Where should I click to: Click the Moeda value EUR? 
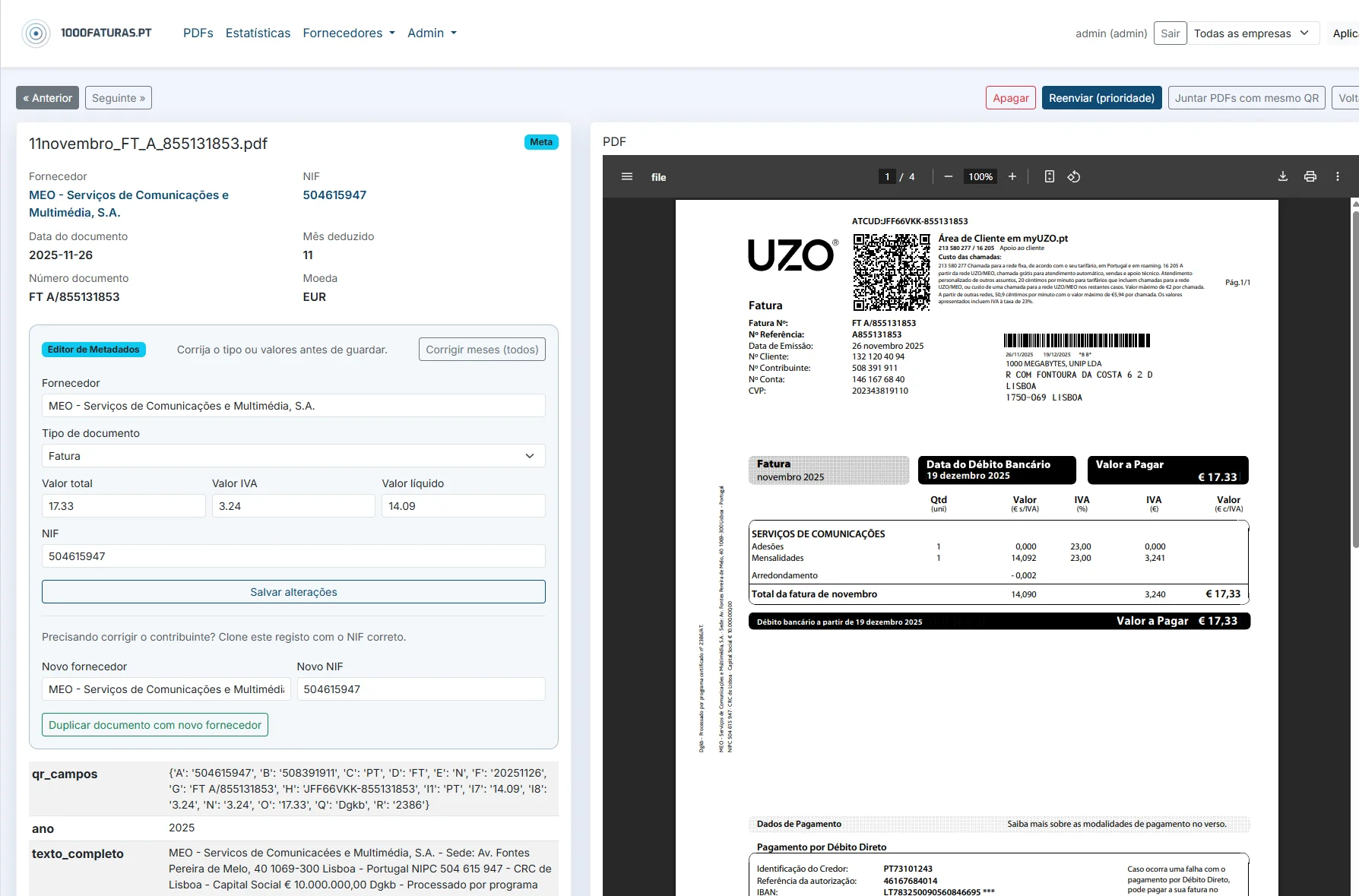pyautogui.click(x=315, y=297)
